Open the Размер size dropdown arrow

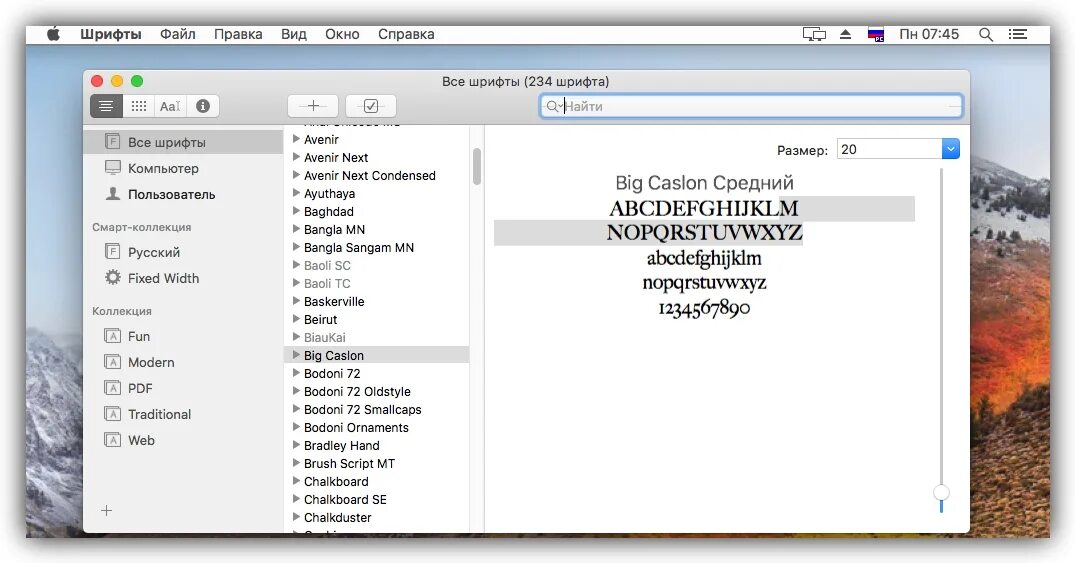950,149
